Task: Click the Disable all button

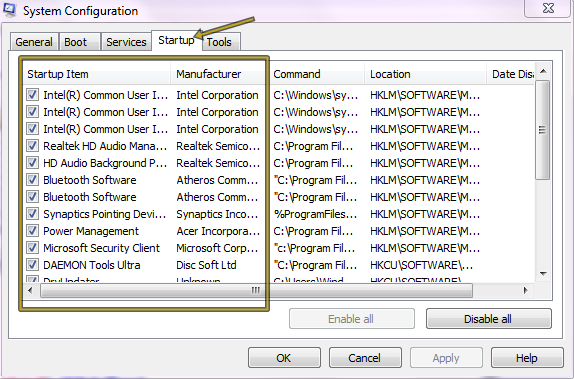Action: tap(488, 319)
